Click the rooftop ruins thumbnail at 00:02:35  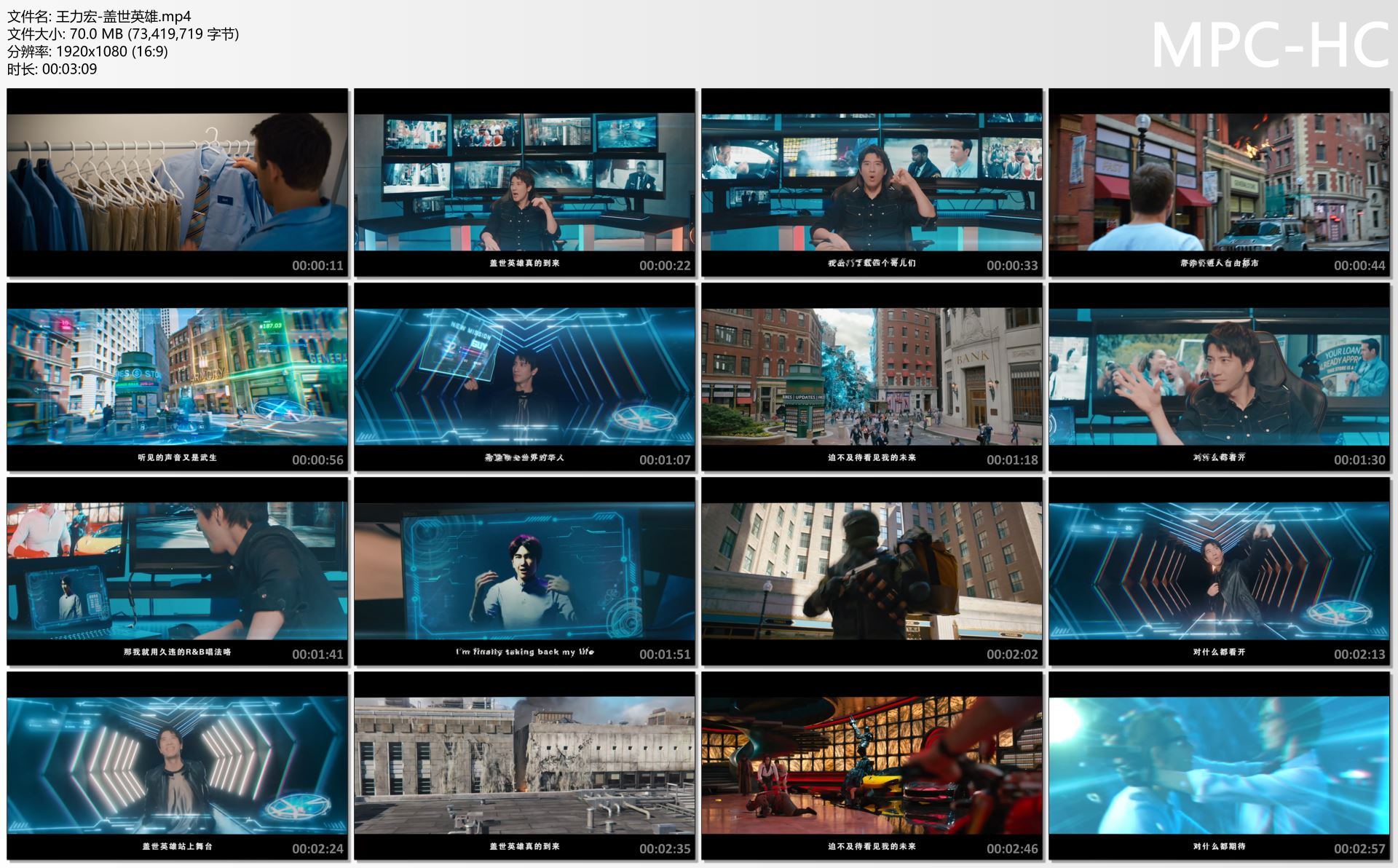524,765
